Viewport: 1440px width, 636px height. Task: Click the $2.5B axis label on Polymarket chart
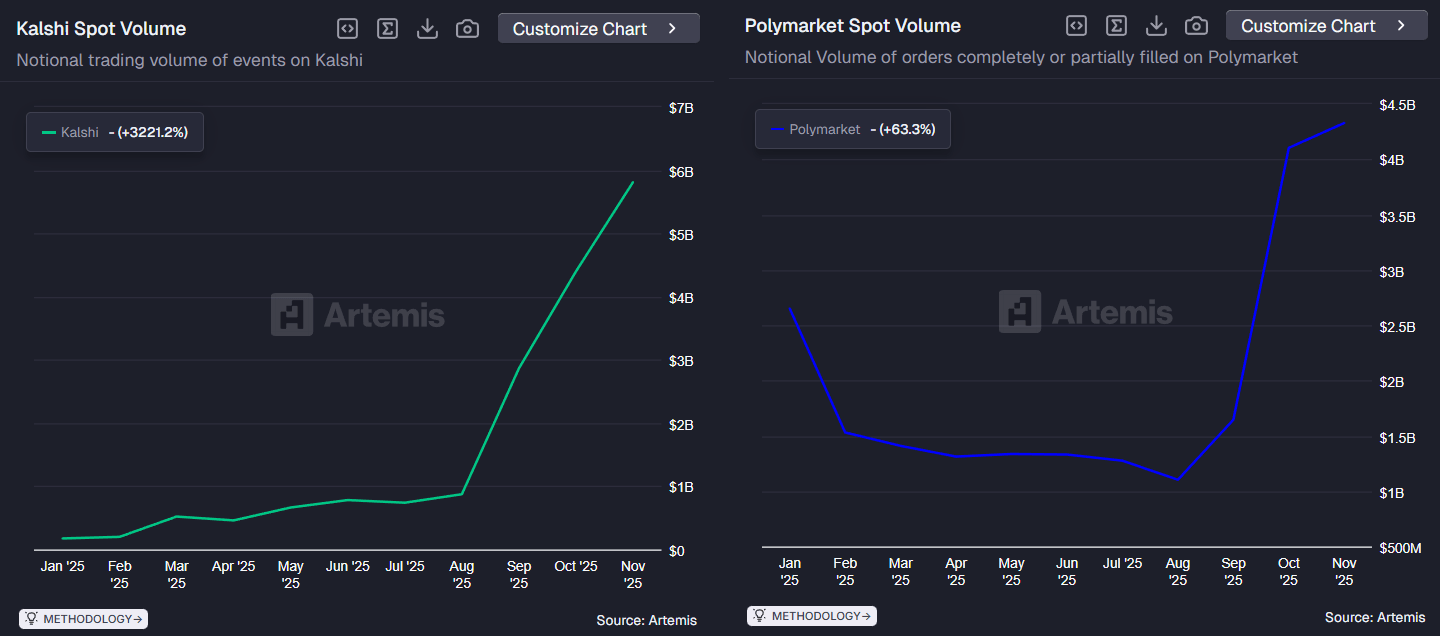[1397, 327]
